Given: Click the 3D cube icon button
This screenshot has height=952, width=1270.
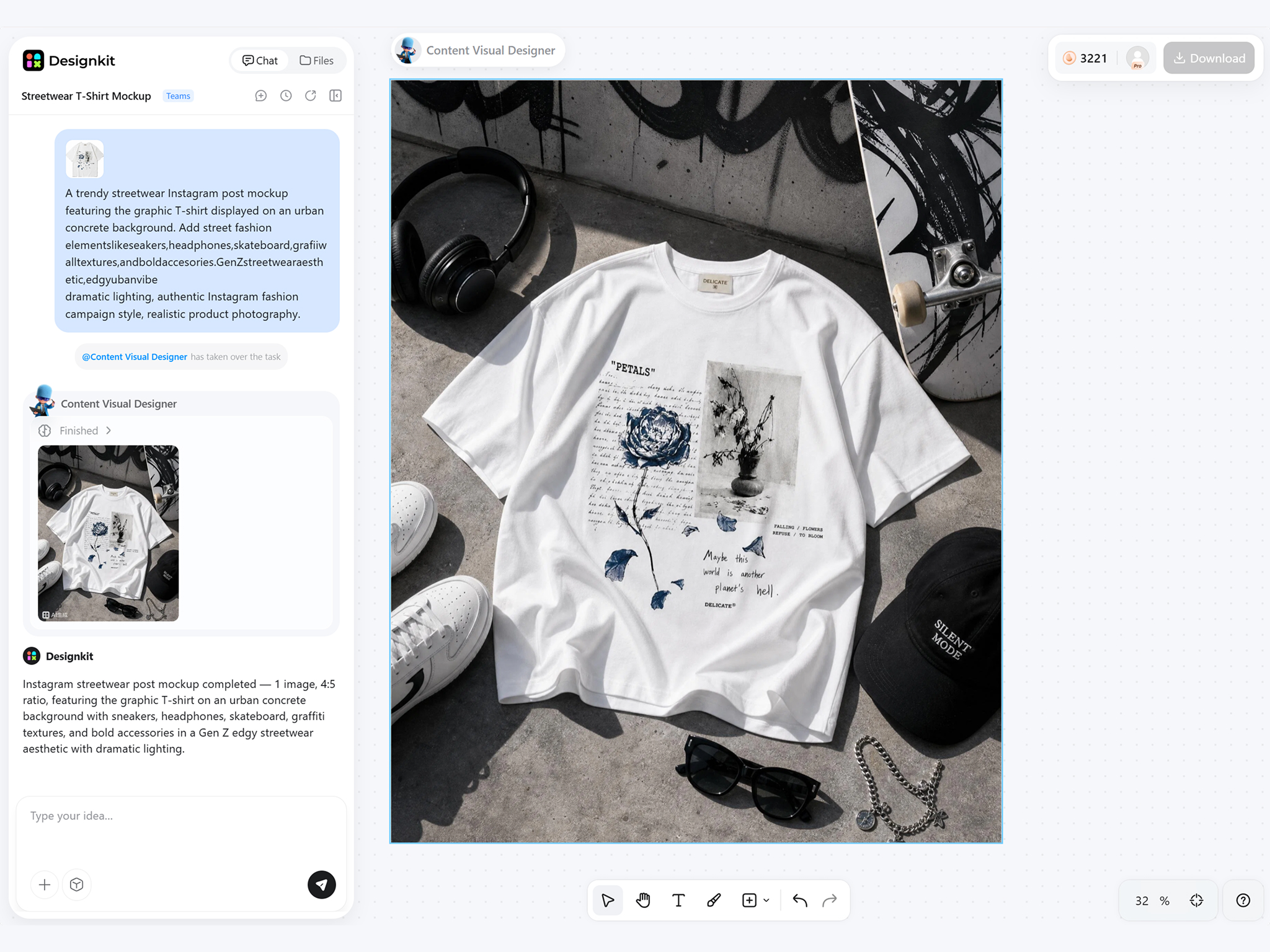Looking at the screenshot, I should pyautogui.click(x=77, y=884).
